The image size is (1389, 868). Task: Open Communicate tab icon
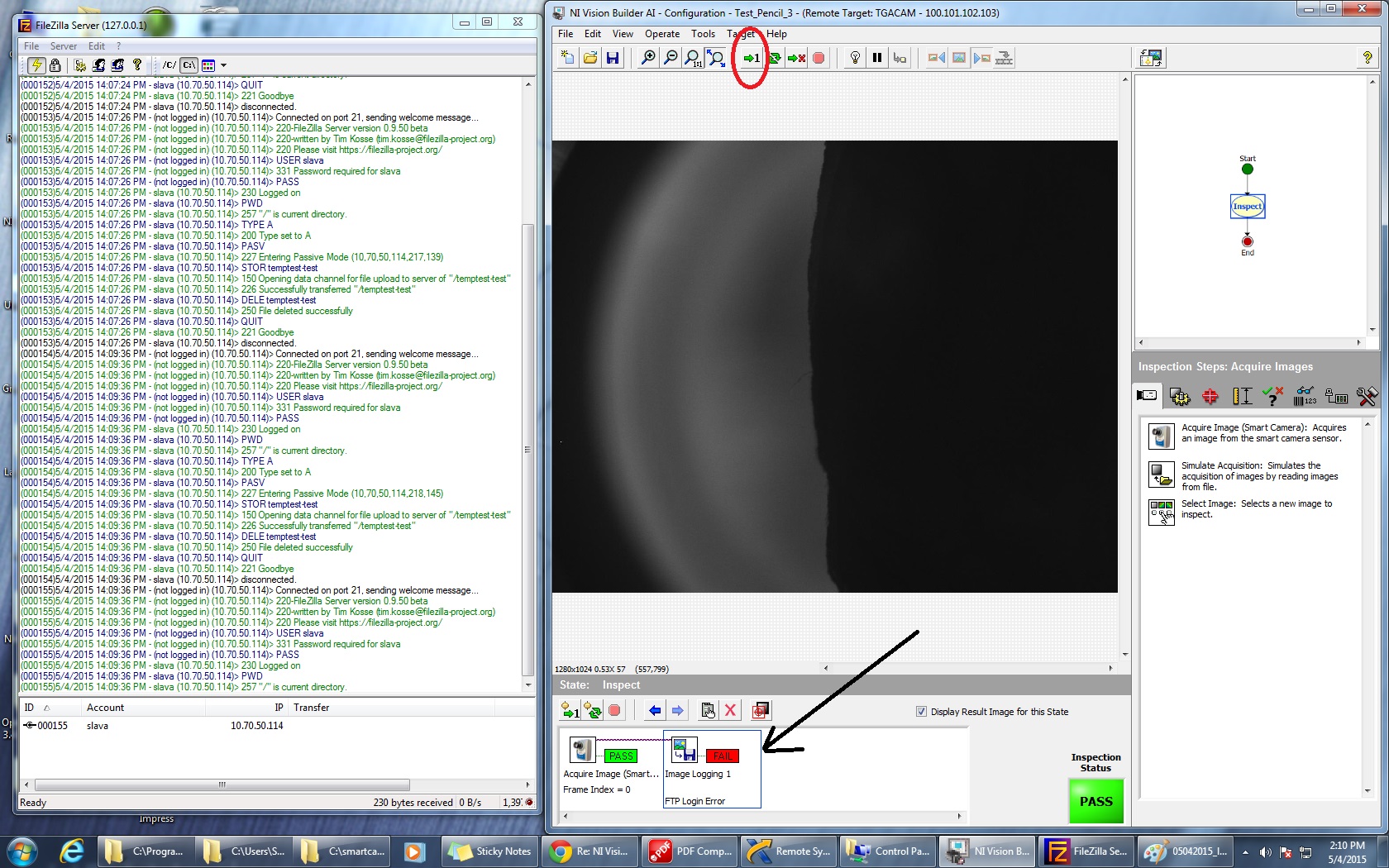pyautogui.click(x=1336, y=397)
